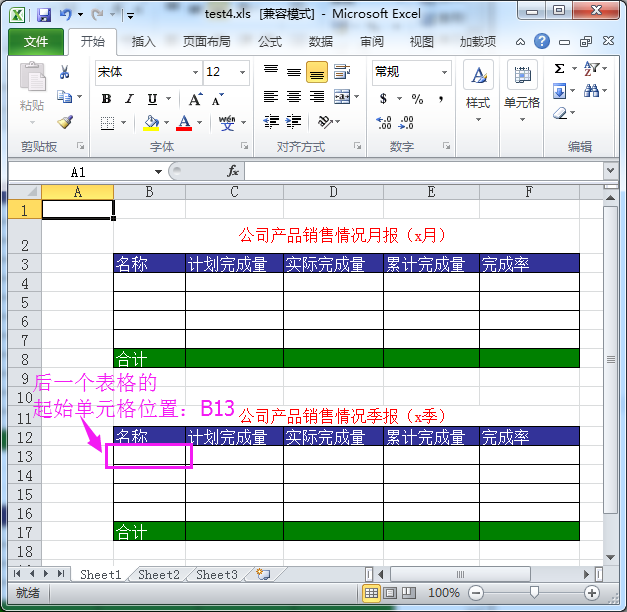This screenshot has width=627, height=612.
Task: Toggle bottom vertical alignment
Action: pyautogui.click(x=316, y=72)
